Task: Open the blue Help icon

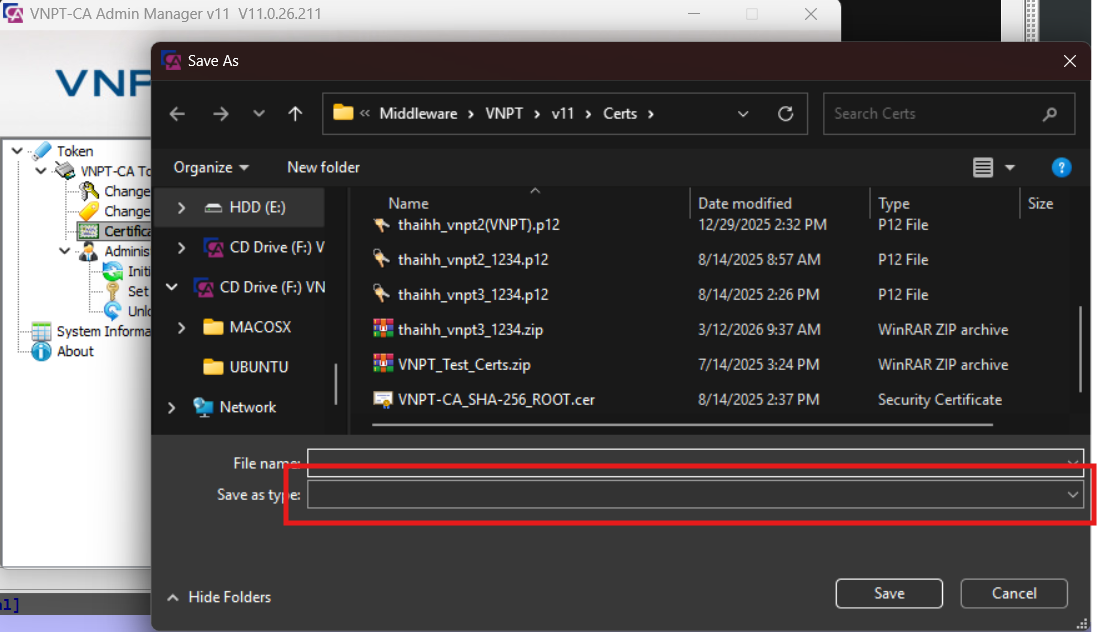Action: point(1061,167)
